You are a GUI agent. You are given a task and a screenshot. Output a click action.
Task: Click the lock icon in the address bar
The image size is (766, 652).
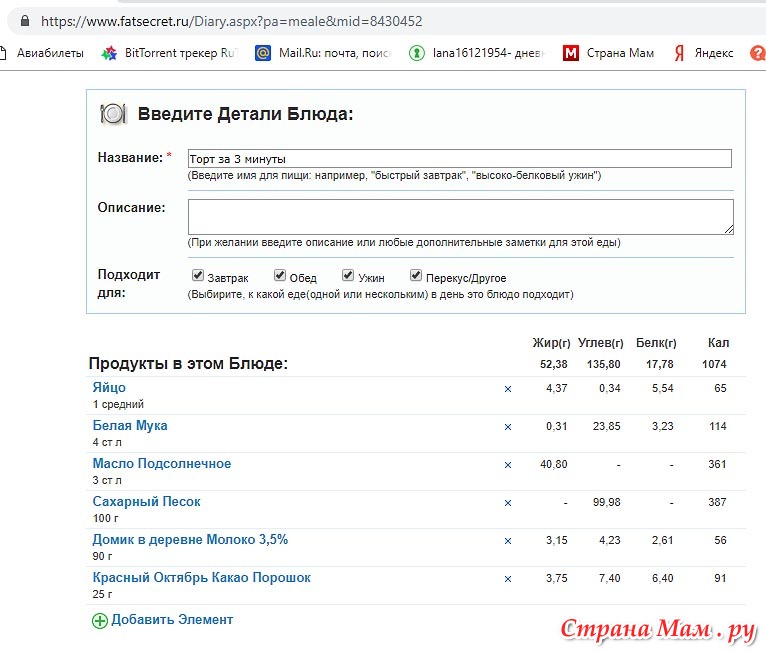point(25,21)
